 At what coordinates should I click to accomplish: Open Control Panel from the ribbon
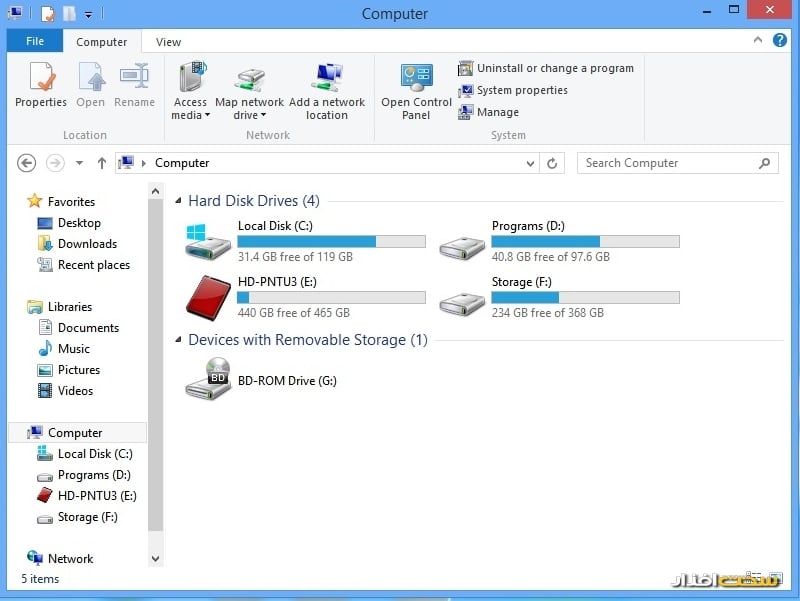click(x=416, y=90)
